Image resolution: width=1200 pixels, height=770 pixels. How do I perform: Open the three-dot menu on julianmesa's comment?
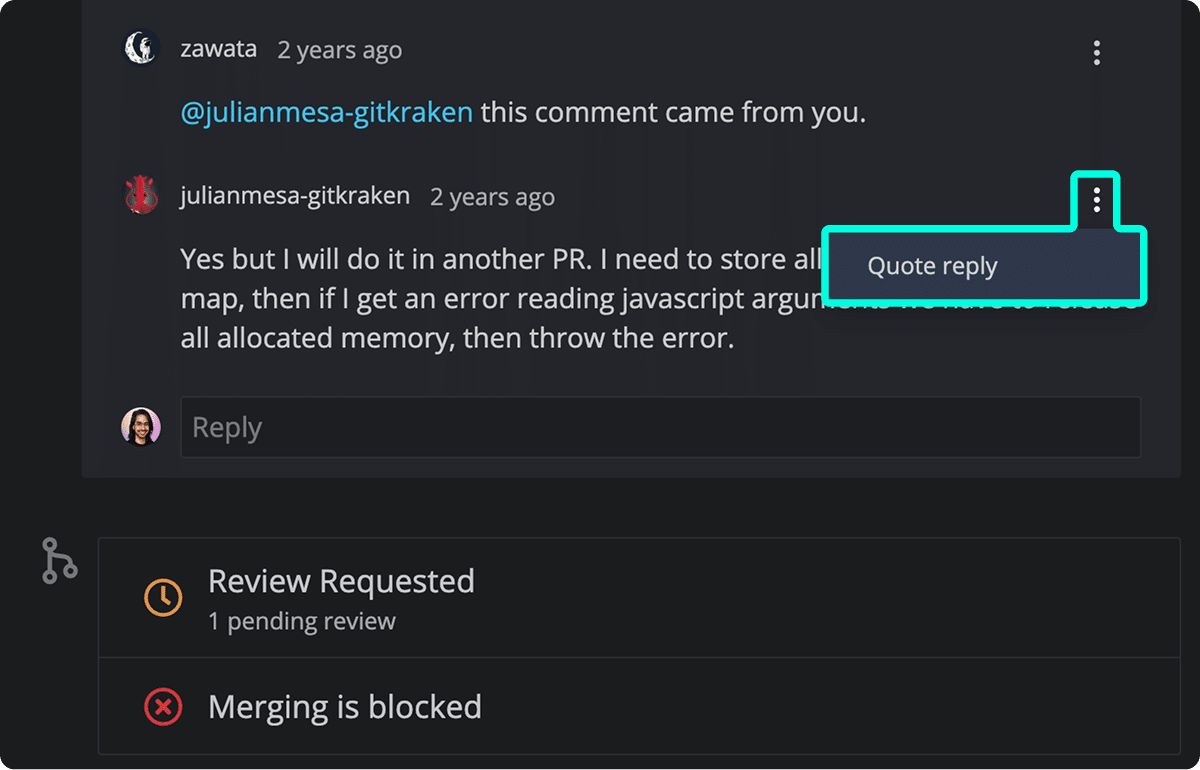coord(1096,200)
